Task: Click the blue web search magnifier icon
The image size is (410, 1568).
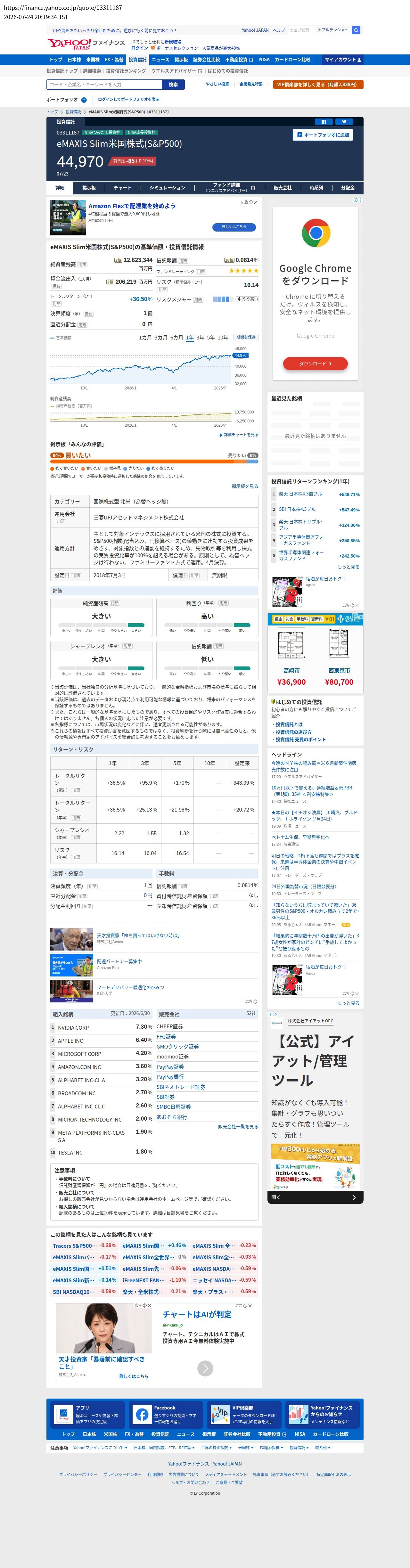Action: click(357, 30)
